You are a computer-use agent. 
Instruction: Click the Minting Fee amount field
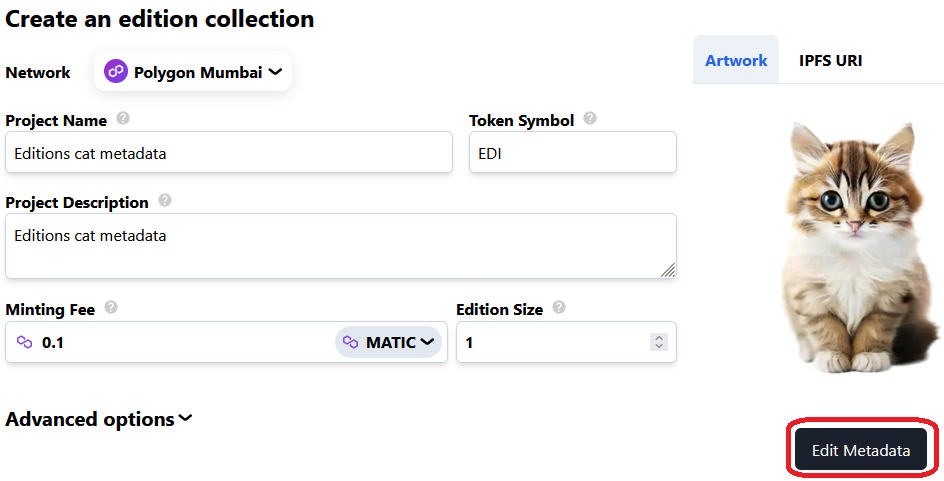180,342
